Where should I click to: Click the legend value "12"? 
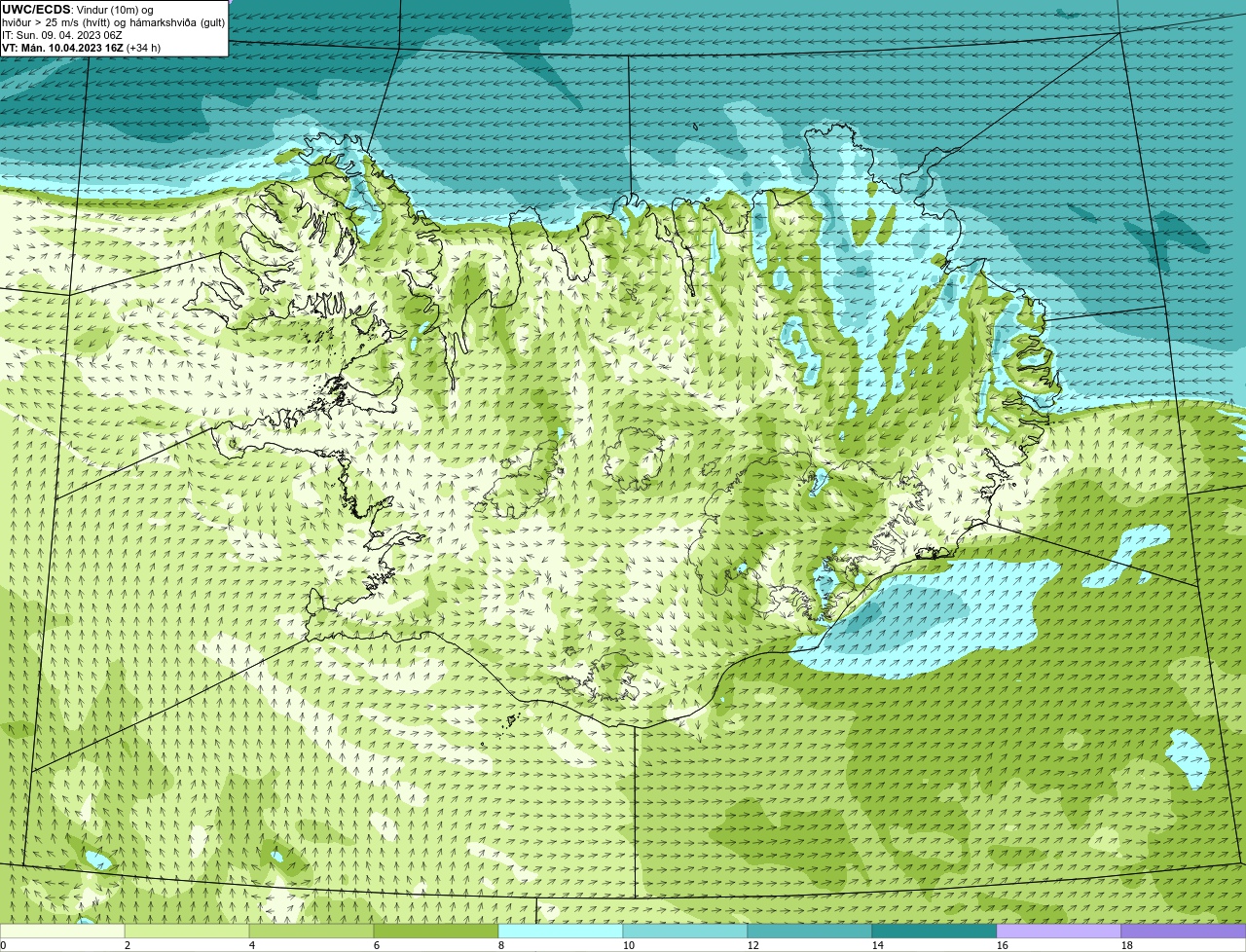coord(753,945)
